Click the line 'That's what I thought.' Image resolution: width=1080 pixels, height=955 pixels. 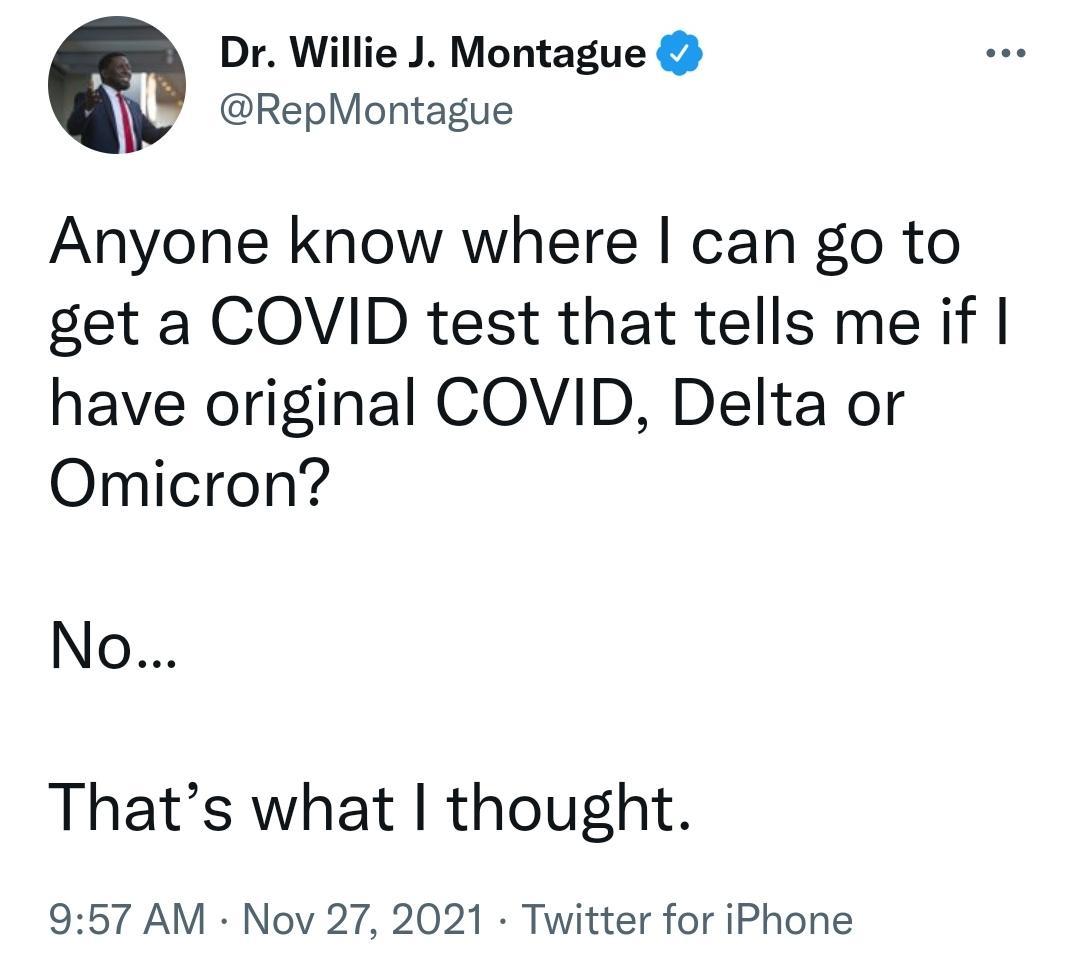369,808
